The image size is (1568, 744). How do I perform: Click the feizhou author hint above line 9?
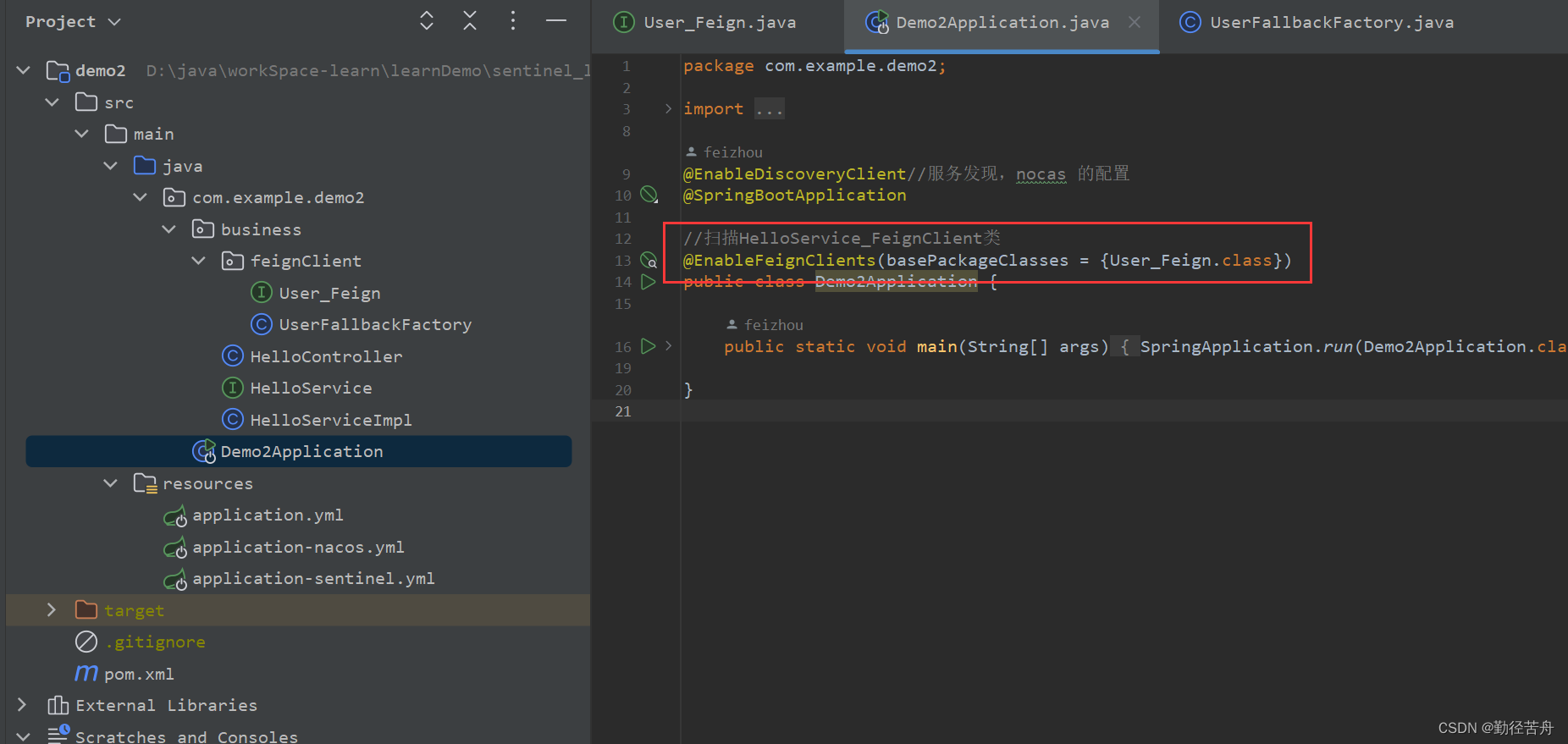pos(725,152)
